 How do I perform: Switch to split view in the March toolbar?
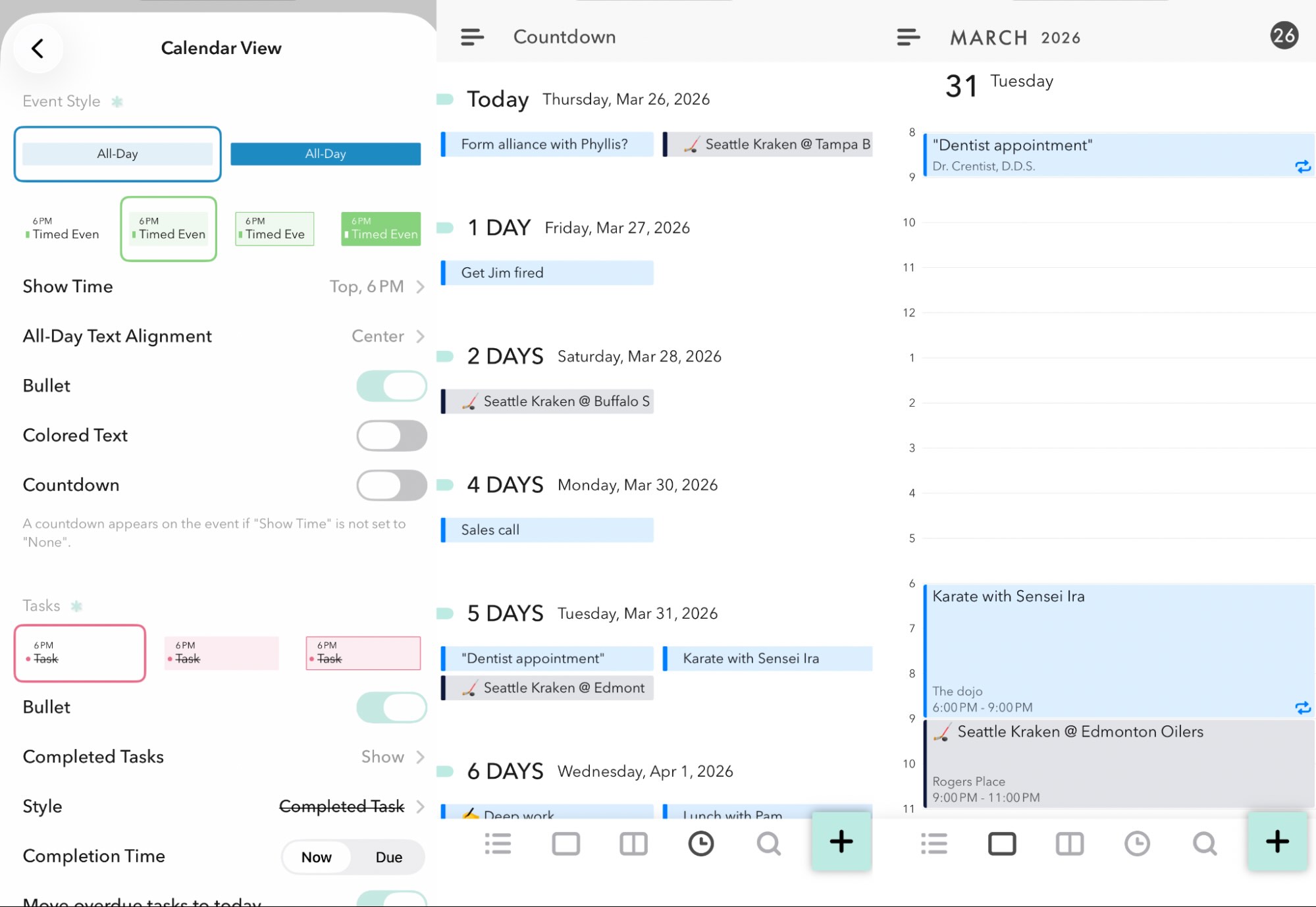(1069, 843)
